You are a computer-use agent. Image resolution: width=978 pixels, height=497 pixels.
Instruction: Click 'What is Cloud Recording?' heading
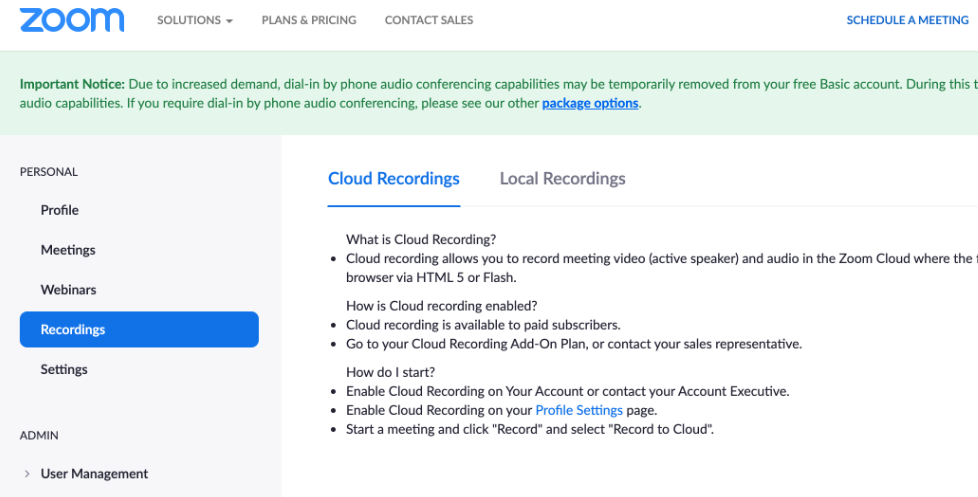[x=421, y=239]
